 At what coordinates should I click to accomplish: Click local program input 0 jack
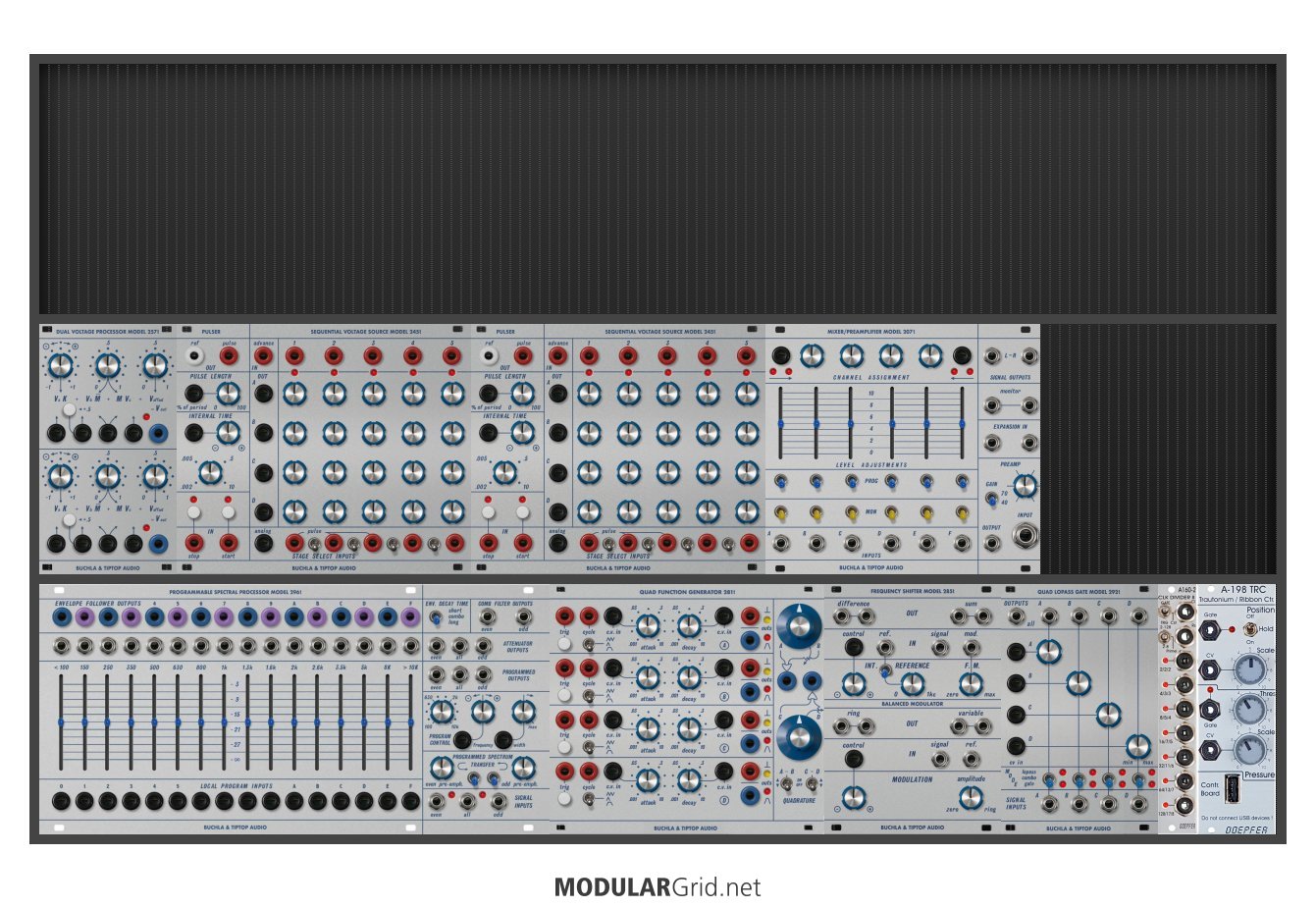point(61,802)
